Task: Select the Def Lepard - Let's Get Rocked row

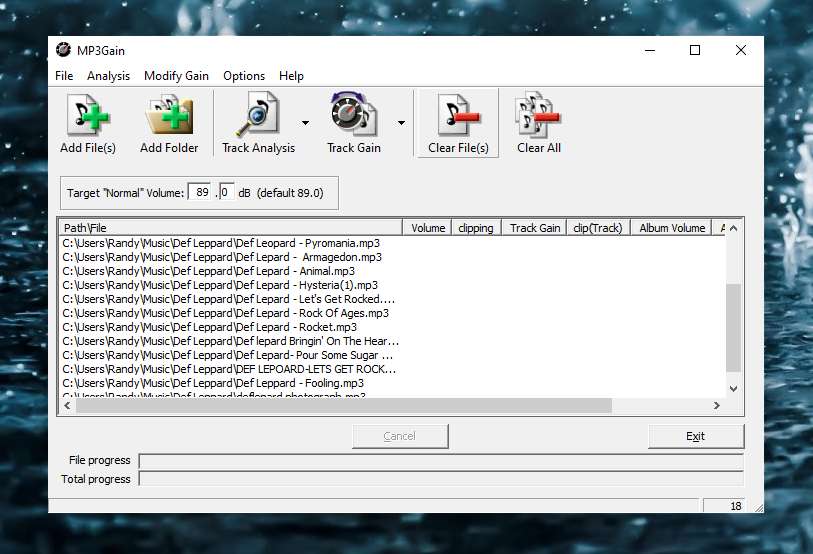Action: (x=229, y=299)
